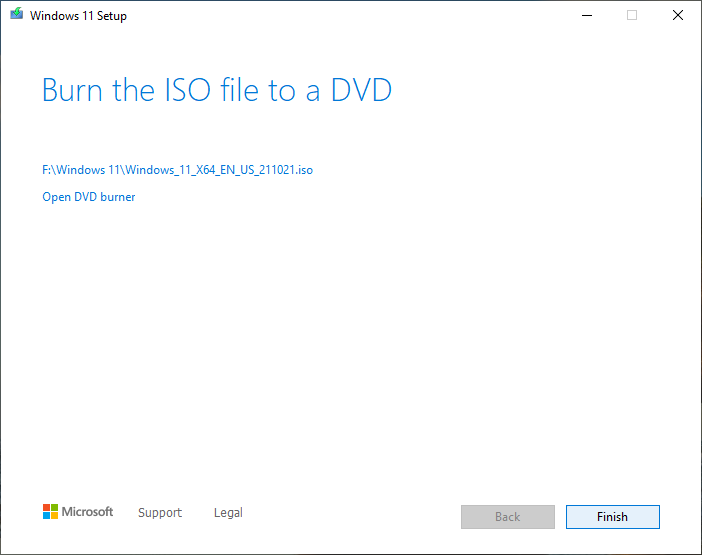This screenshot has width=702, height=555.
Task: Close the Windows 11 Setup window
Action: pyautogui.click(x=678, y=15)
